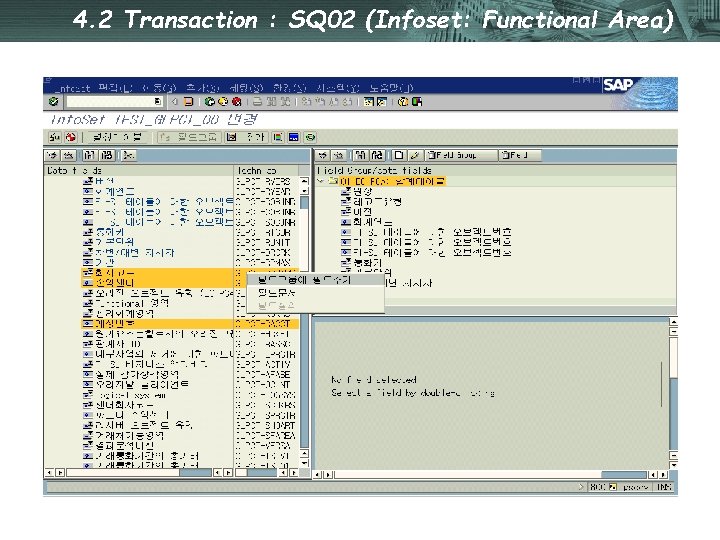Click the Create Shortcut icon
The height and width of the screenshot is (540, 720).
coord(382,101)
